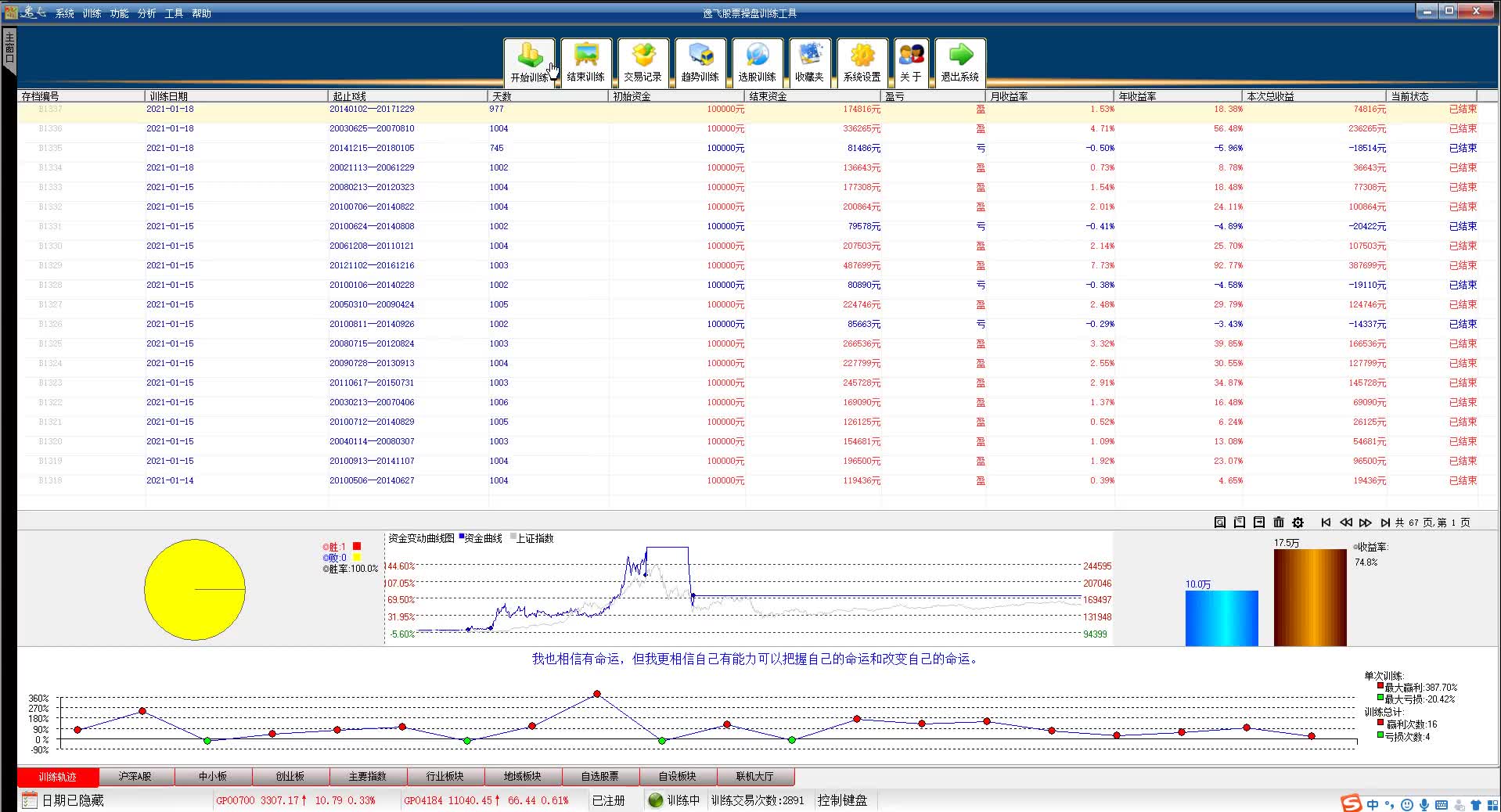
Task: Click the edit record icon beside pagination
Action: [1239, 523]
